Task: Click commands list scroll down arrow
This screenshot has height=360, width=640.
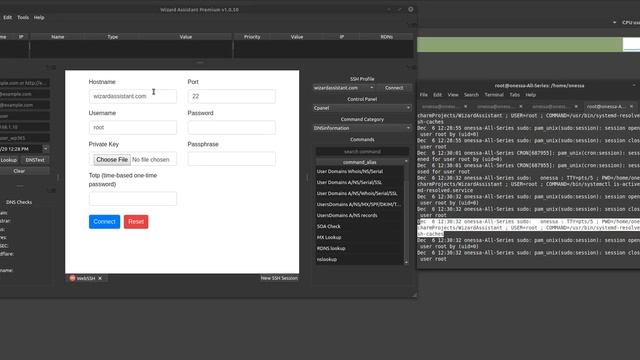Action: click(x=406, y=262)
